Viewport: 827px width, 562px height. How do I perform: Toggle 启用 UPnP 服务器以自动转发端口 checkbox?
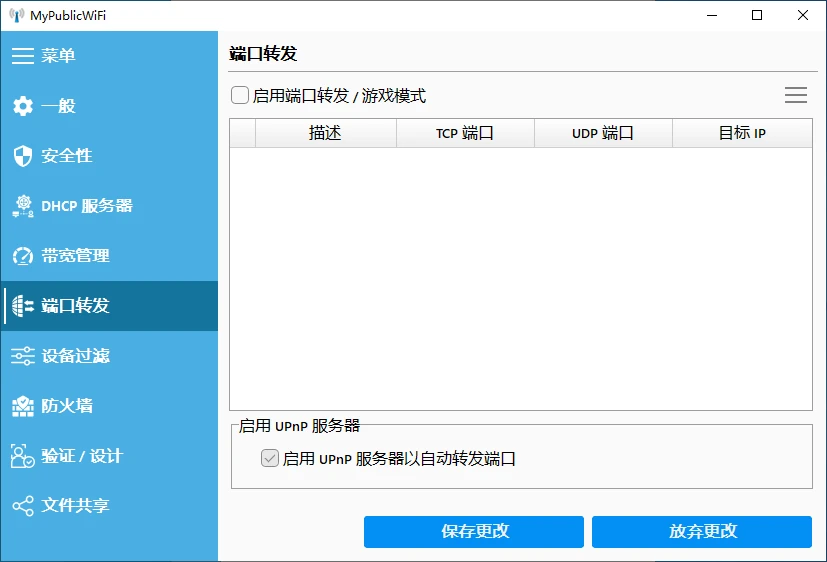tap(269, 459)
